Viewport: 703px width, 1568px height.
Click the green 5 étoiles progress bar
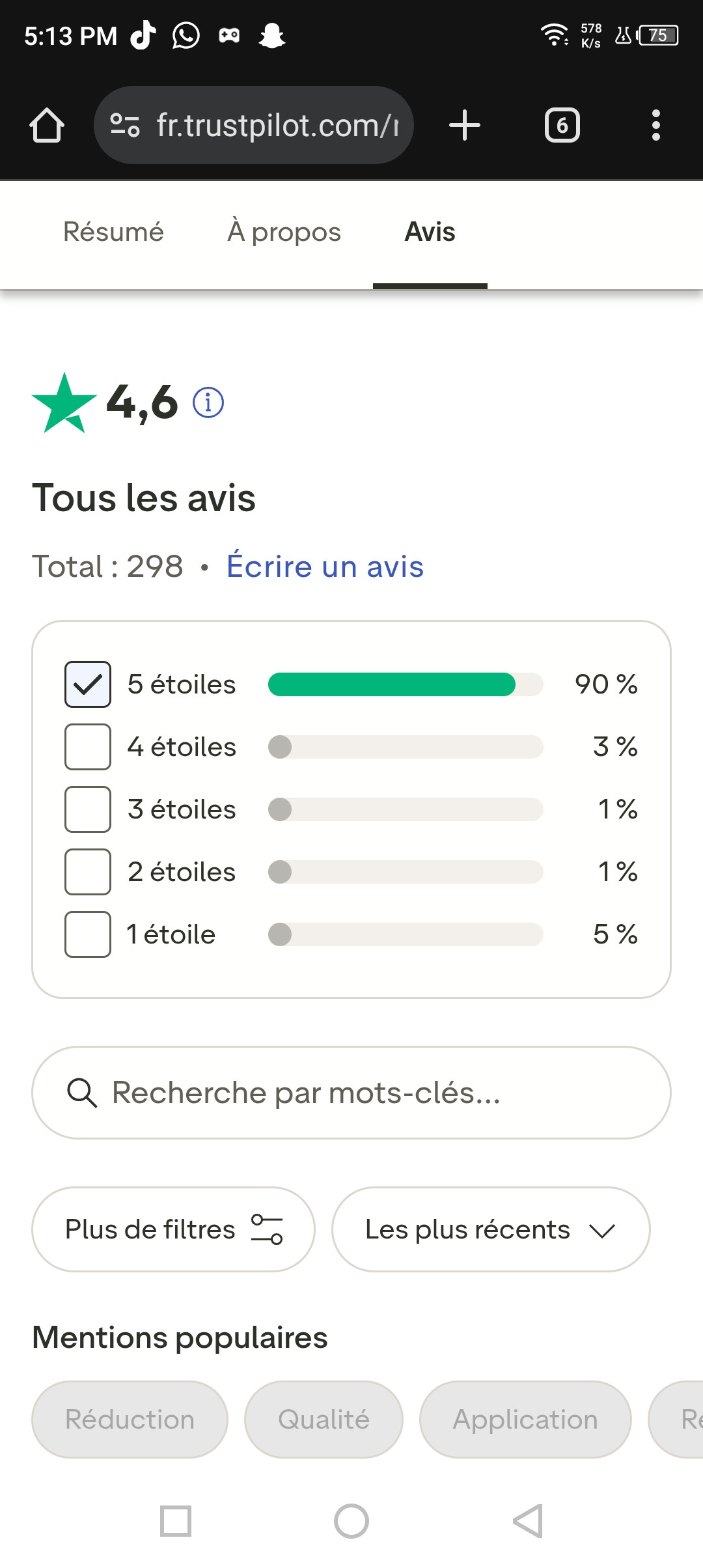coord(406,684)
